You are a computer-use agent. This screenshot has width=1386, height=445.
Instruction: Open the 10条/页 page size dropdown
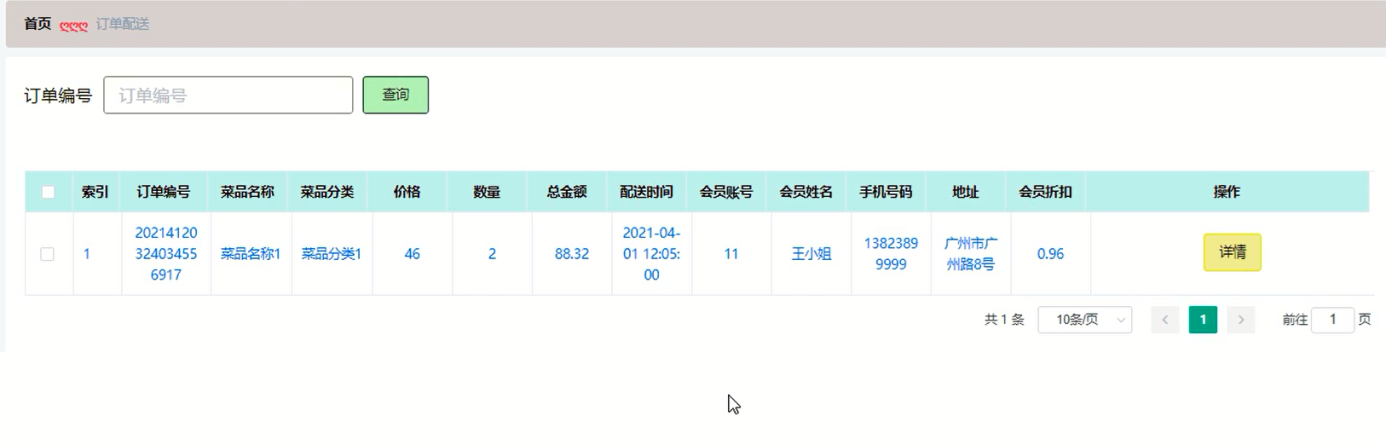tap(1085, 320)
